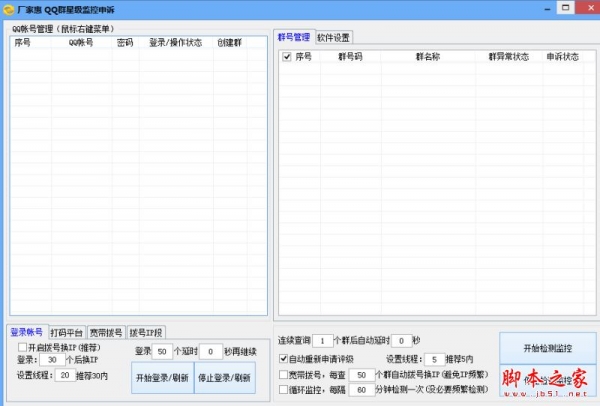The height and width of the screenshot is (406, 600).
Task: Click the QQ帐号 column header
Action: (82, 42)
